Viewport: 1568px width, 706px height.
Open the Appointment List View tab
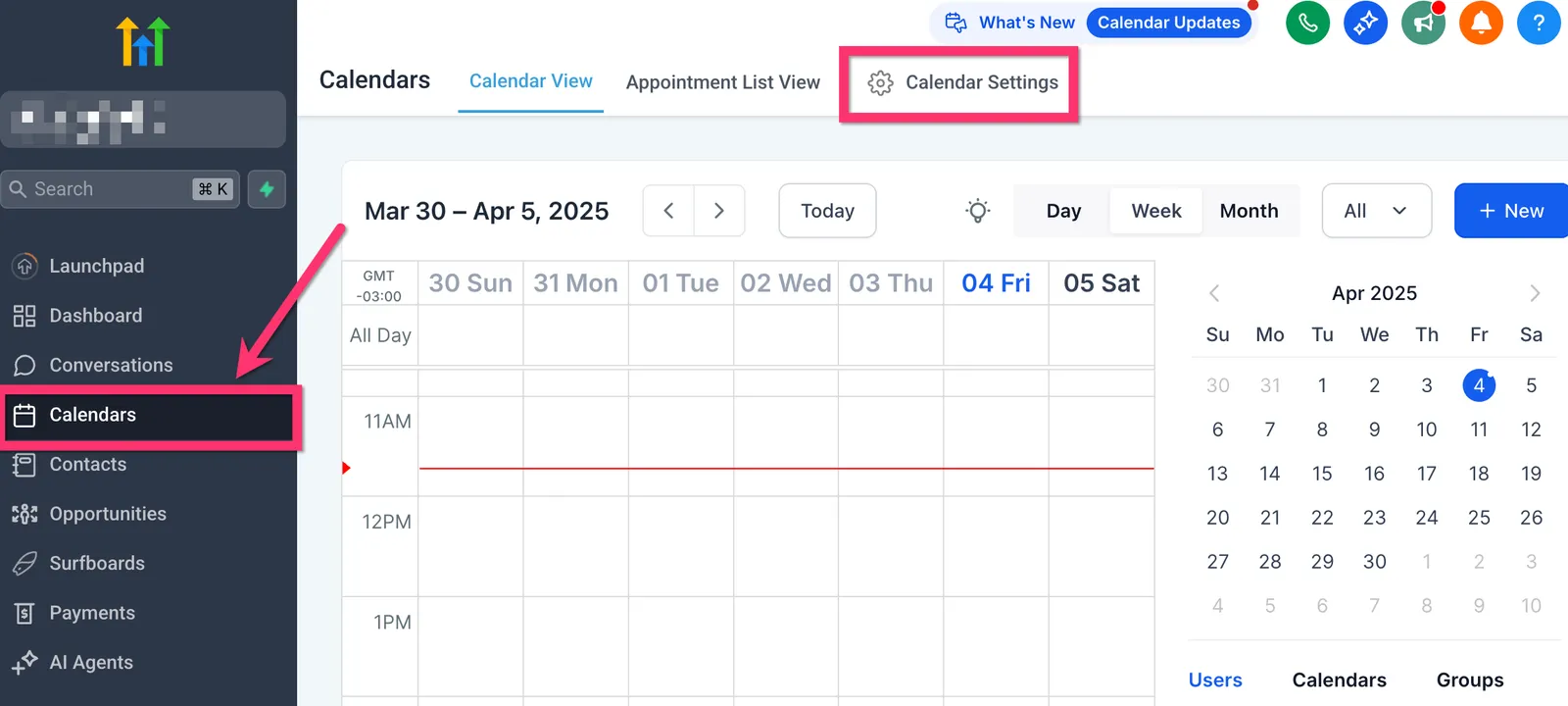[723, 82]
